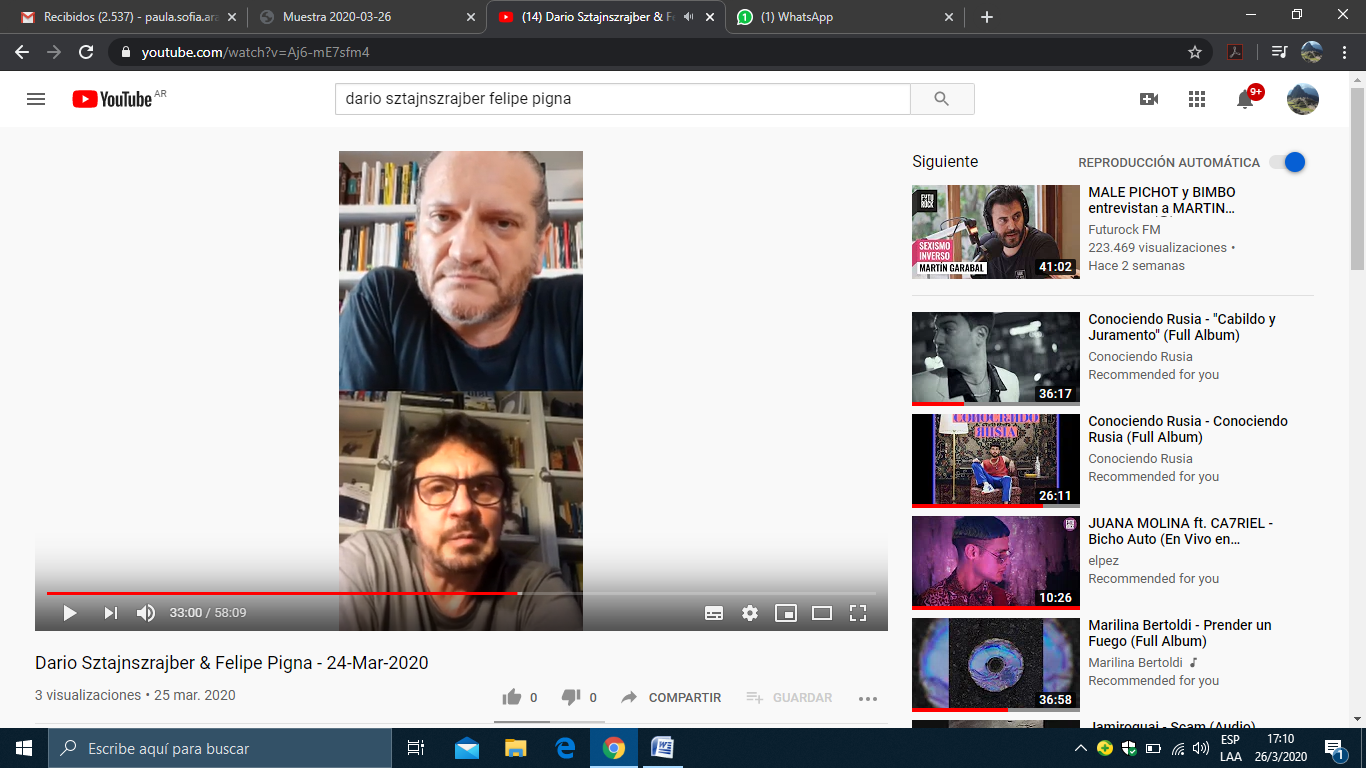The width and height of the screenshot is (1366, 768).
Task: Click GUARDAR to save video
Action: (x=790, y=698)
